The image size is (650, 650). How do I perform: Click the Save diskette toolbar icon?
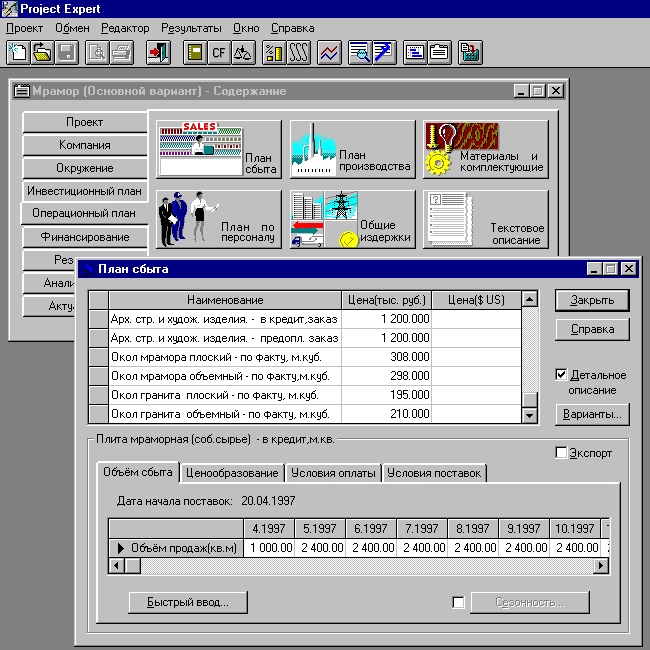click(67, 52)
